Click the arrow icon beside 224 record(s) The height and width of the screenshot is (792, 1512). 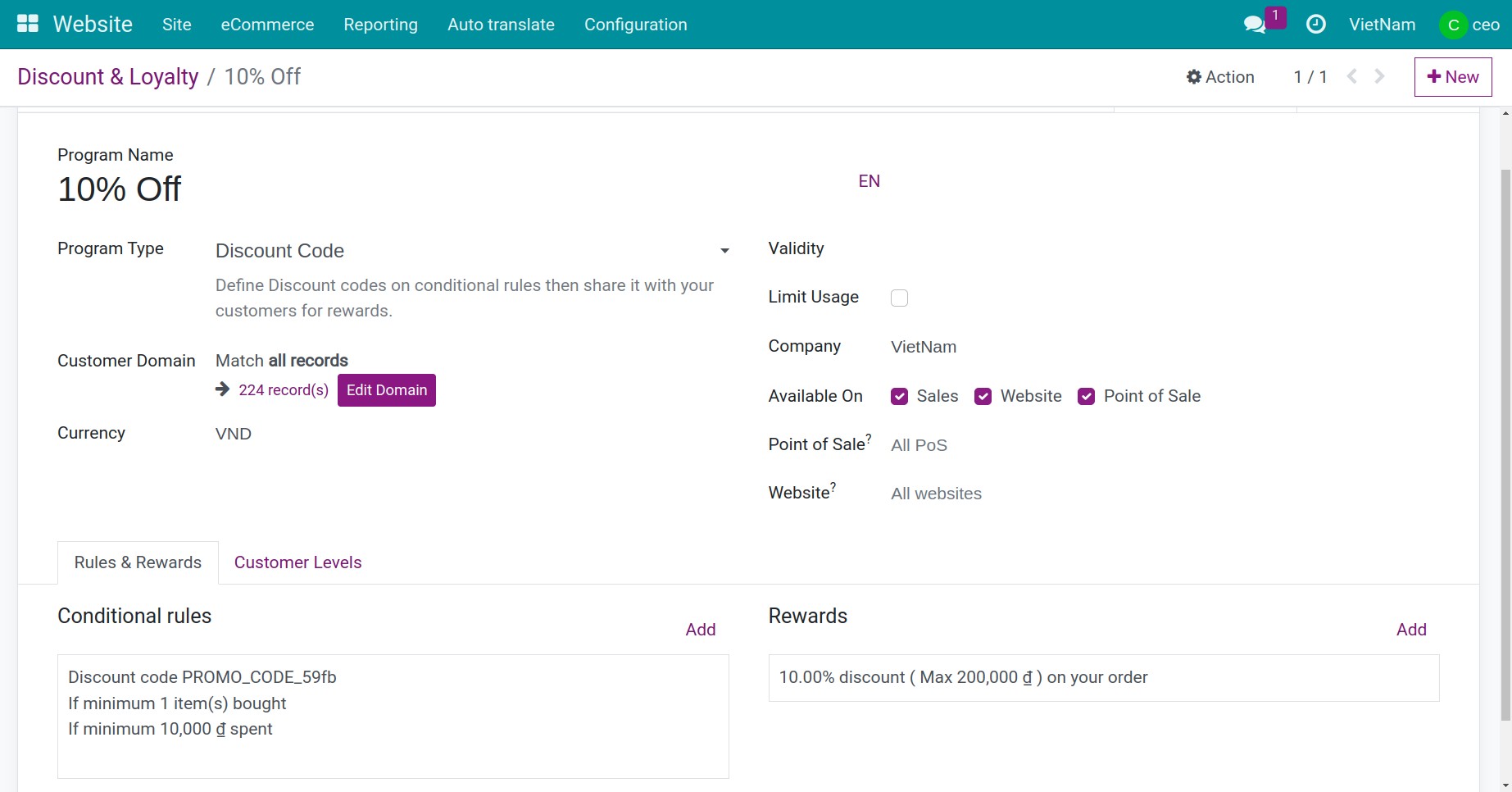[x=222, y=389]
